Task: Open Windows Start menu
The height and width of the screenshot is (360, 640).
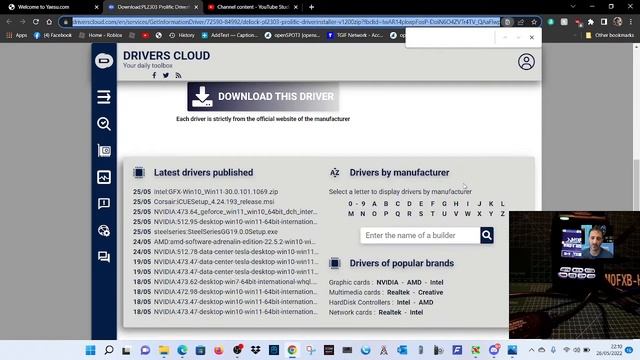Action: click(91, 350)
